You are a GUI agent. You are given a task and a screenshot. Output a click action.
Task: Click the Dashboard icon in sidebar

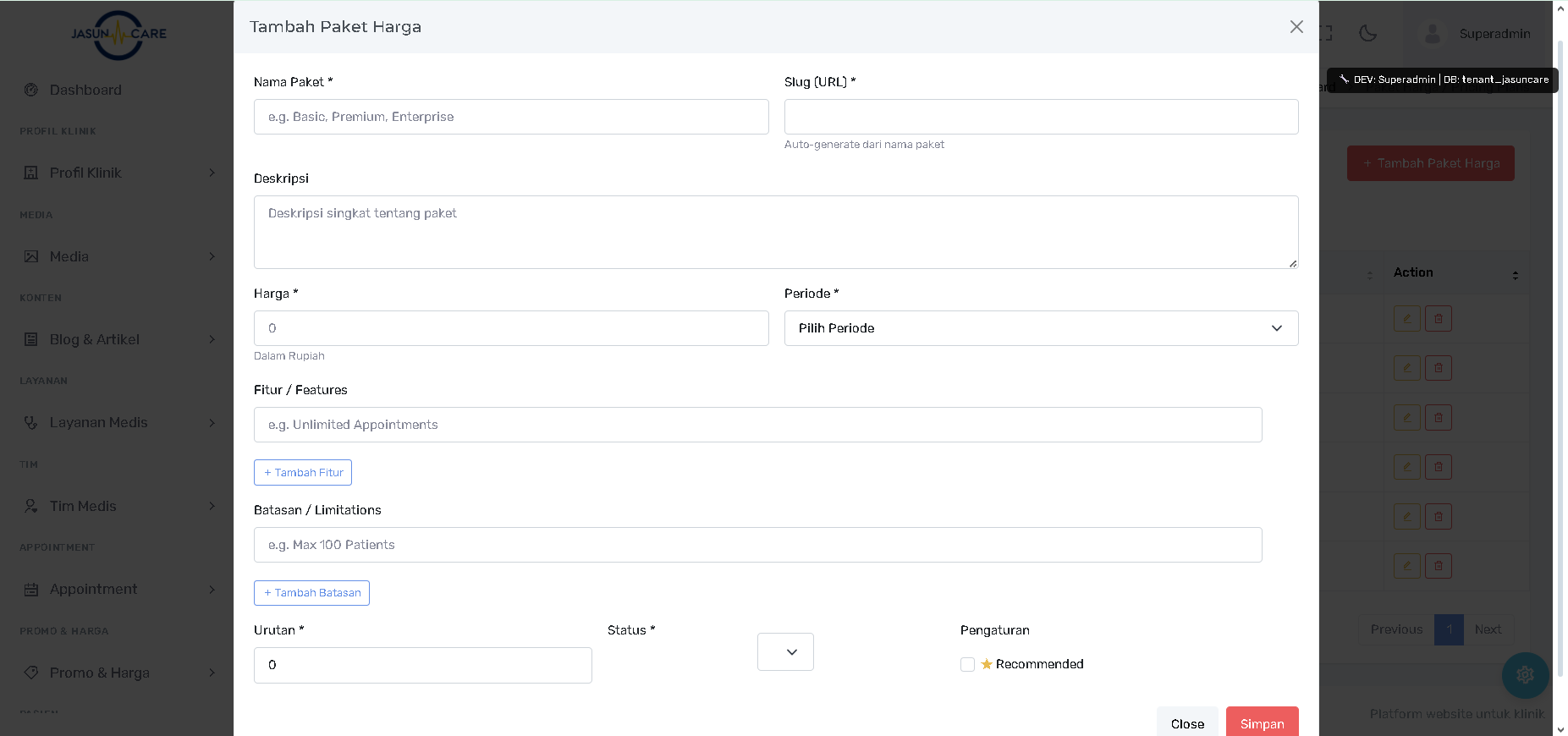[31, 90]
